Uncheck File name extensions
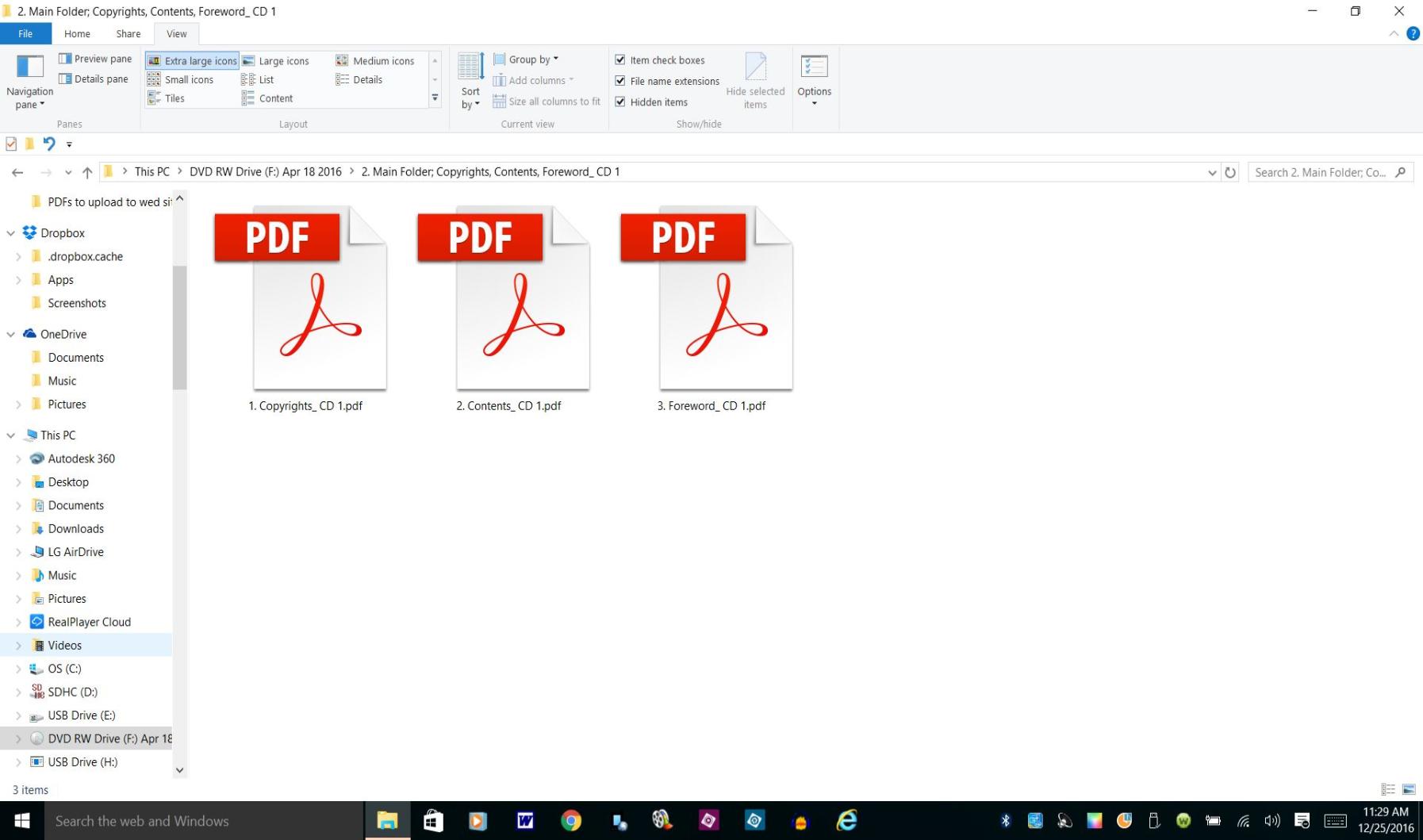 coord(620,81)
